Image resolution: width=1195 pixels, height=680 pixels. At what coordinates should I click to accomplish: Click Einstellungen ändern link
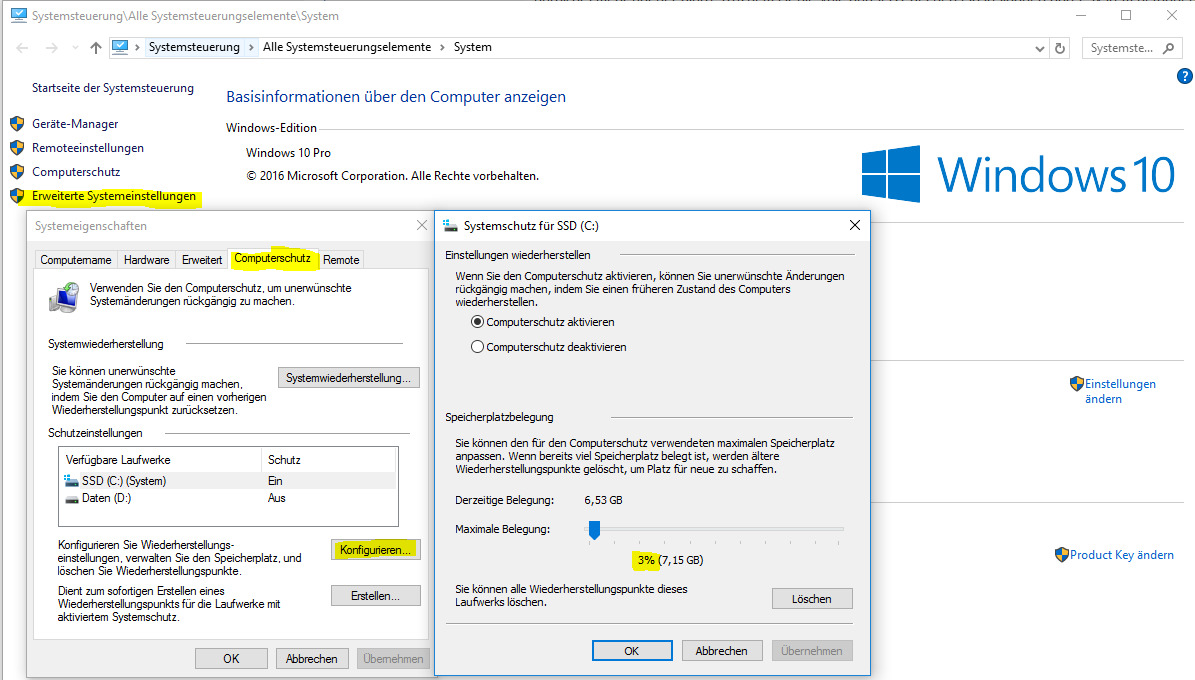[x=1120, y=391]
